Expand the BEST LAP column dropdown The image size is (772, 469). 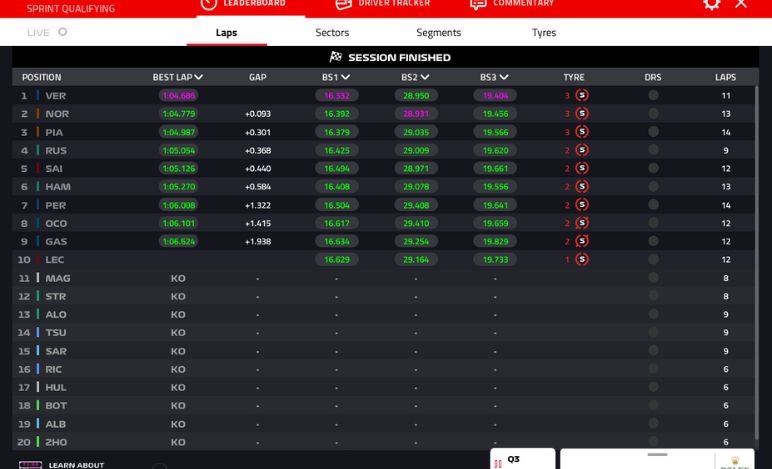pyautogui.click(x=199, y=77)
